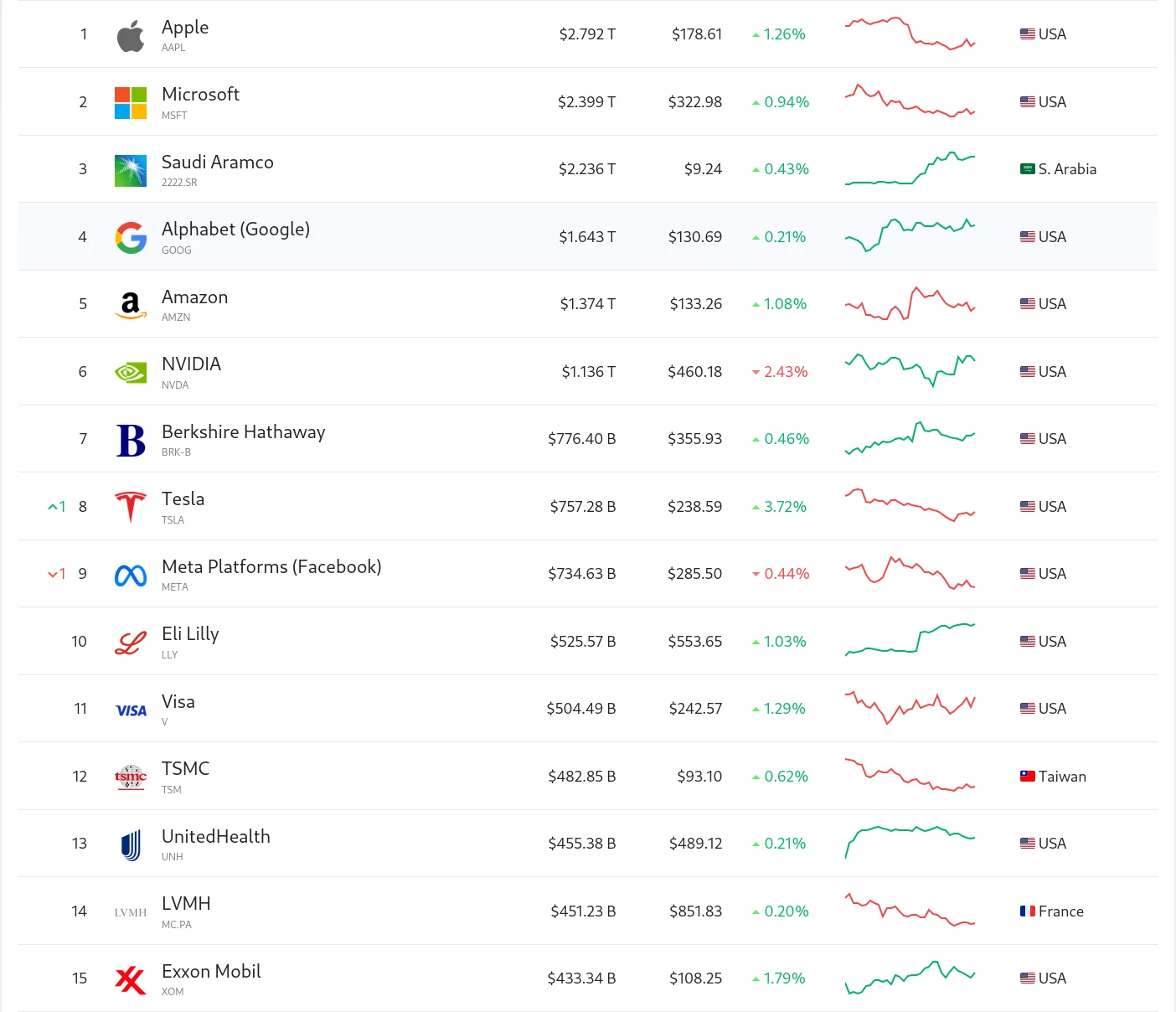1176x1012 pixels.
Task: Open the Saudi Aramco company page
Action: [218, 163]
